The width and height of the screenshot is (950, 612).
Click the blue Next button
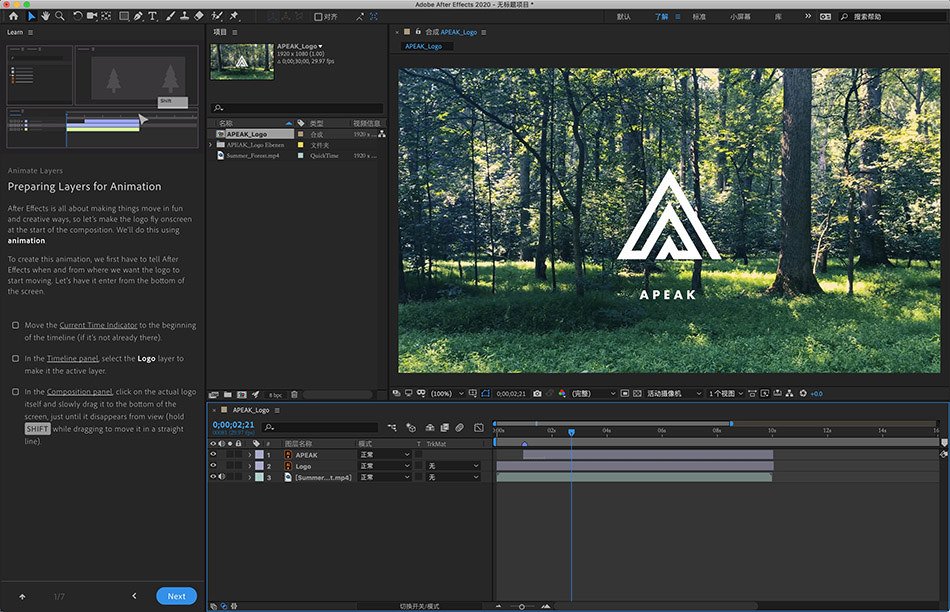pyautogui.click(x=176, y=596)
